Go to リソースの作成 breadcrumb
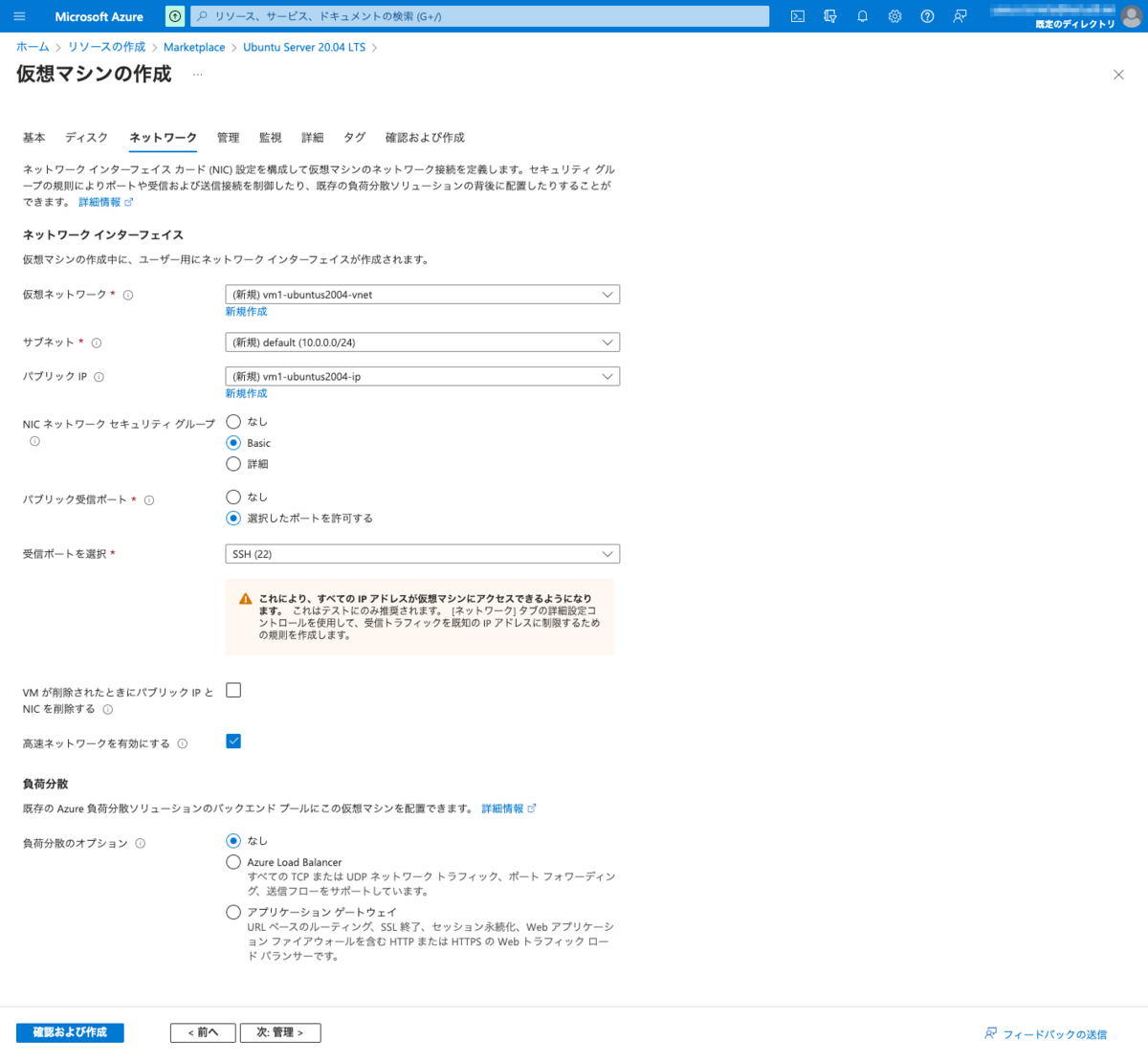1148x1063 pixels. (107, 47)
